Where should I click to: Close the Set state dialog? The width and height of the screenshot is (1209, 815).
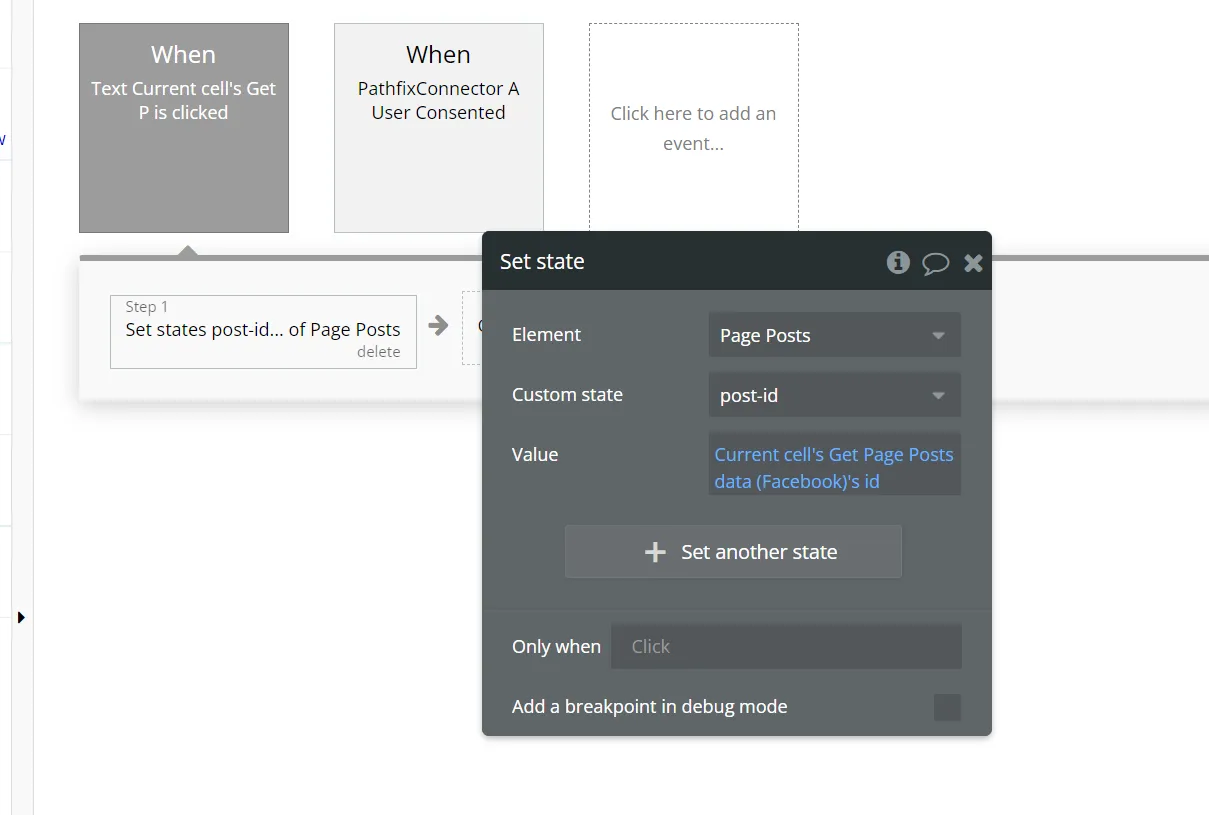973,263
